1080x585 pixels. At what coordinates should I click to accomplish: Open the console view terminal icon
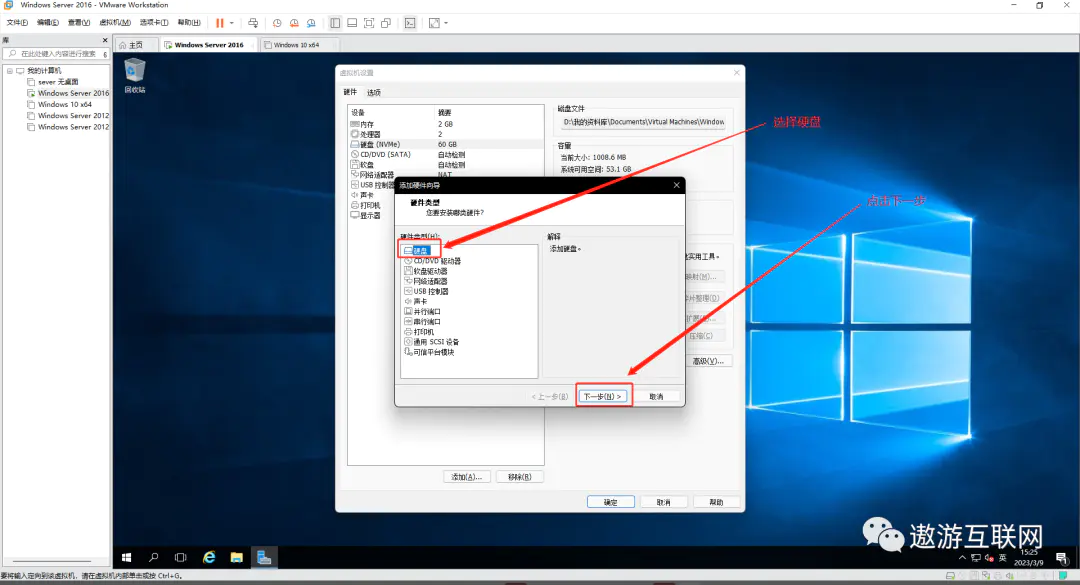(410, 22)
